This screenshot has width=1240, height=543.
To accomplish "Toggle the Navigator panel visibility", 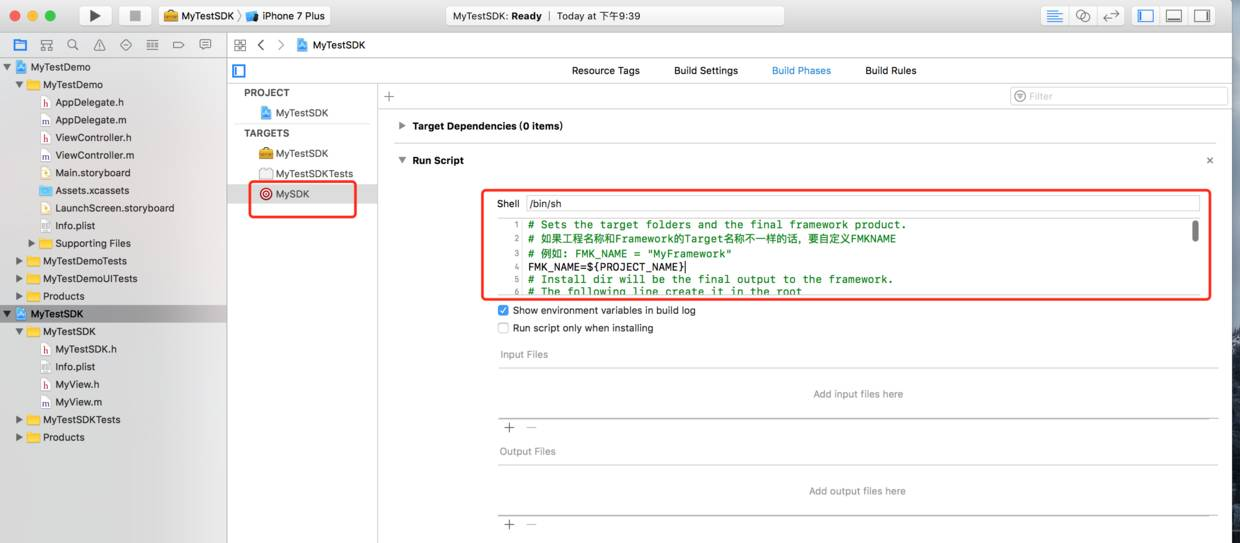I will click(1146, 16).
